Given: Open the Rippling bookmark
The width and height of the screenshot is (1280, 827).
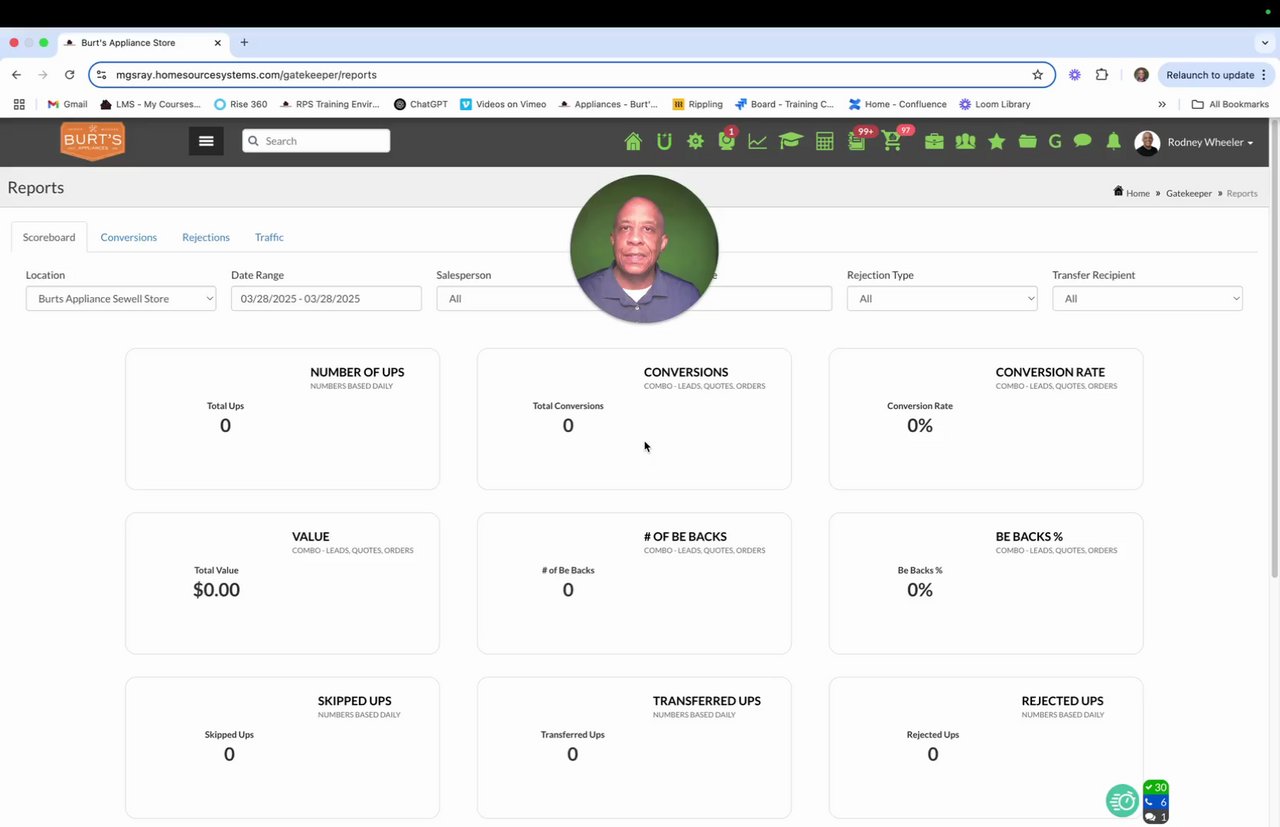Looking at the screenshot, I should pyautogui.click(x=697, y=104).
